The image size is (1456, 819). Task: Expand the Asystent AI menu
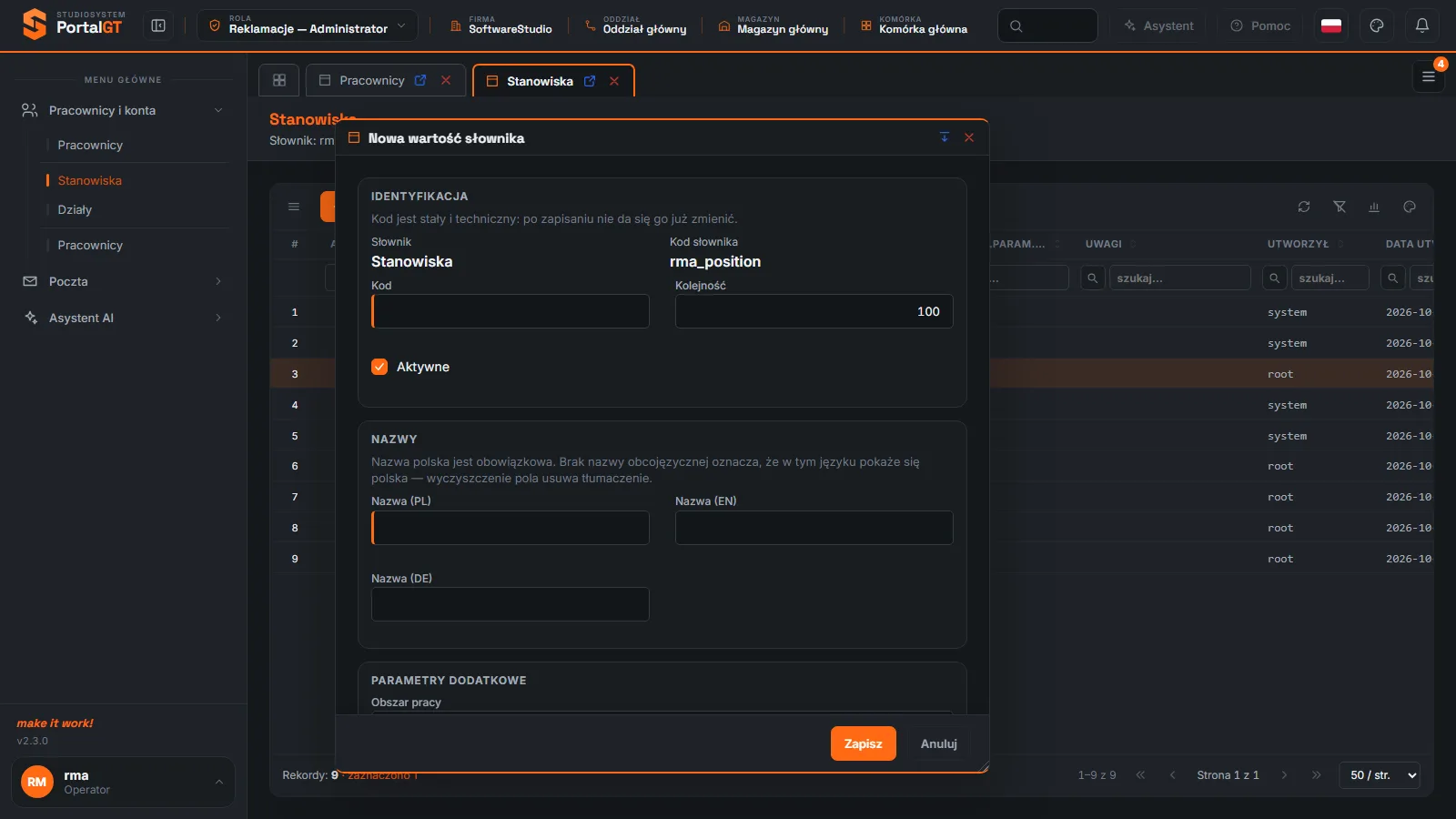click(x=123, y=318)
